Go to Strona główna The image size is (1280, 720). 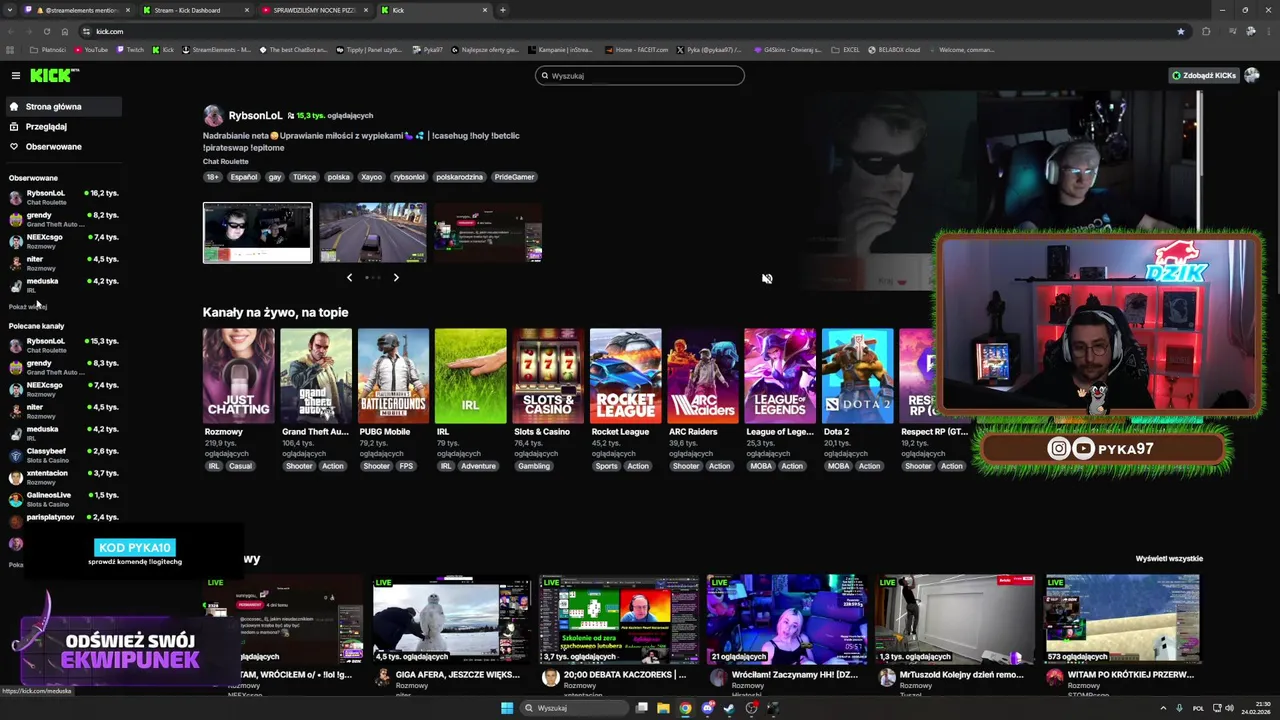[62, 106]
